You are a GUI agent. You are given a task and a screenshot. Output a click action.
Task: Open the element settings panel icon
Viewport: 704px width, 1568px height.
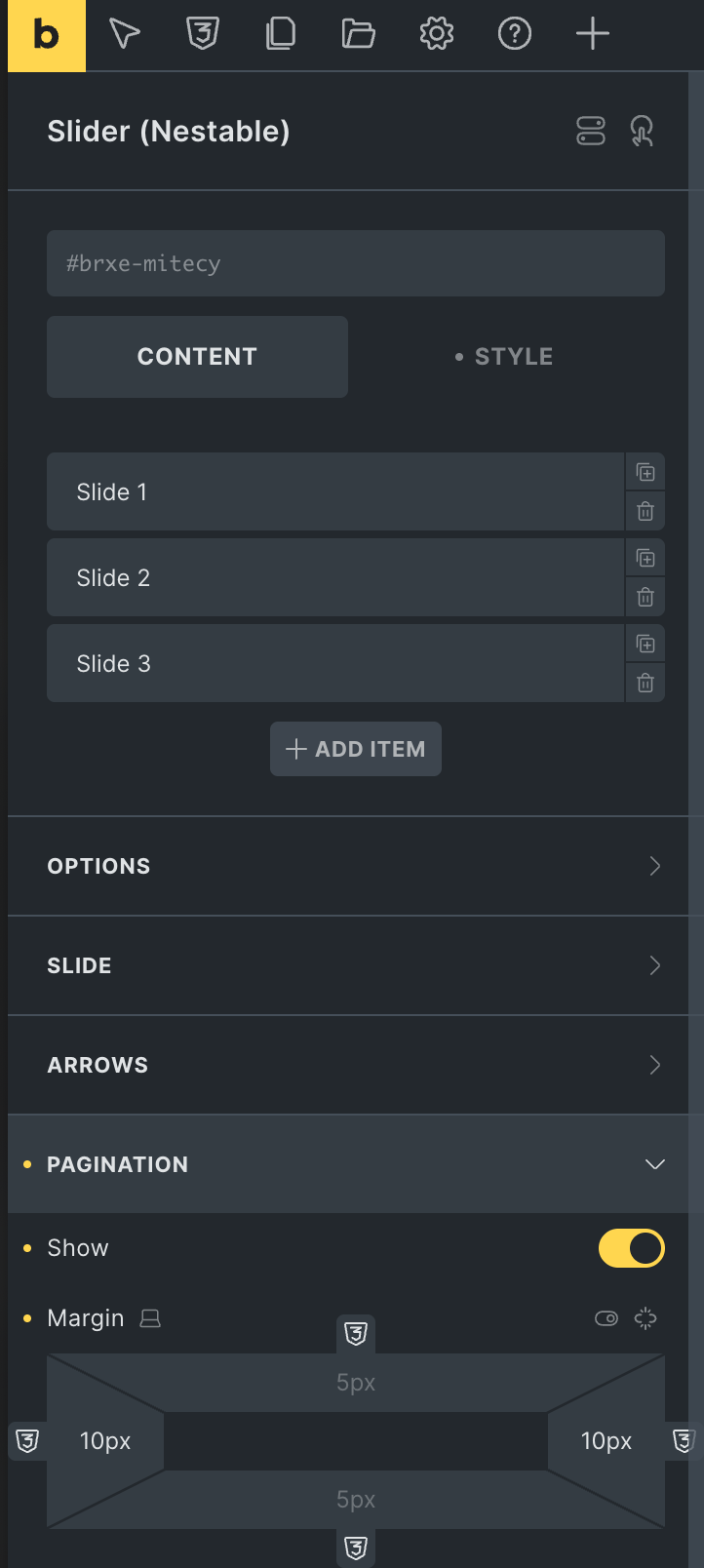point(591,132)
